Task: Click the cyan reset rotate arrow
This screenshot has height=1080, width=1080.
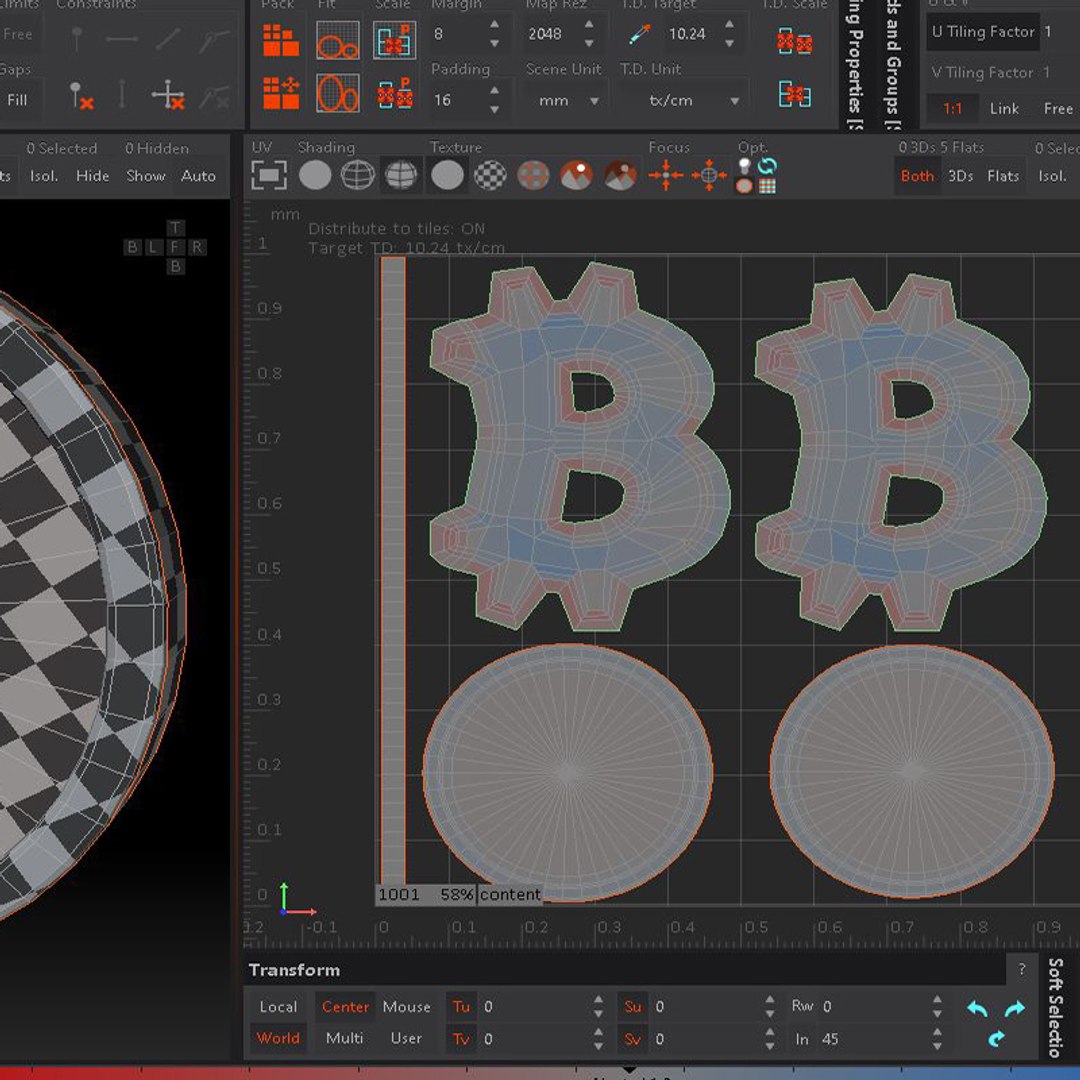Action: (x=996, y=1039)
